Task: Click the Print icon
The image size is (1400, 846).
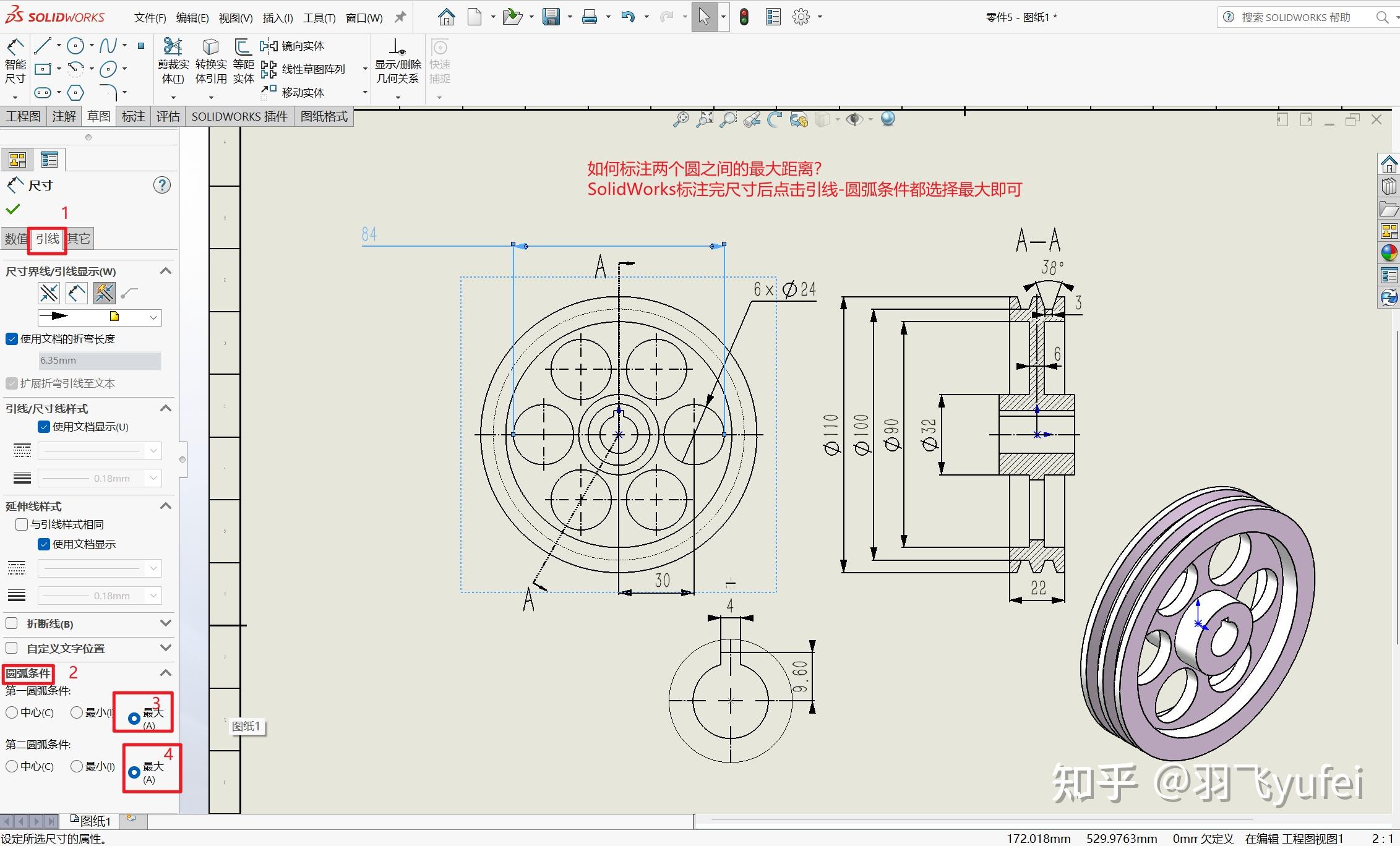Action: (590, 17)
